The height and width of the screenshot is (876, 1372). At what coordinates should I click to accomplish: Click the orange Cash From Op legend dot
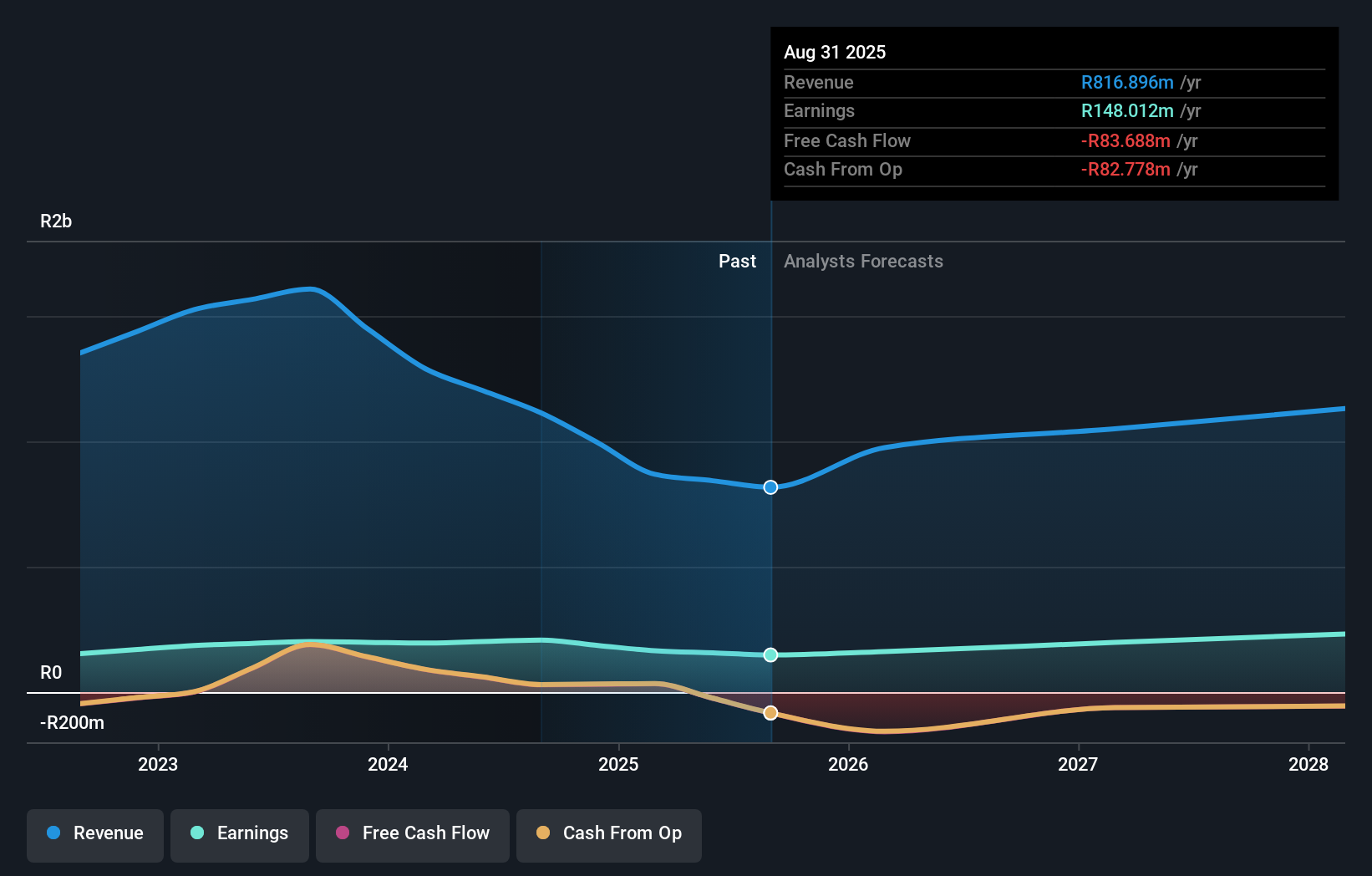543,833
